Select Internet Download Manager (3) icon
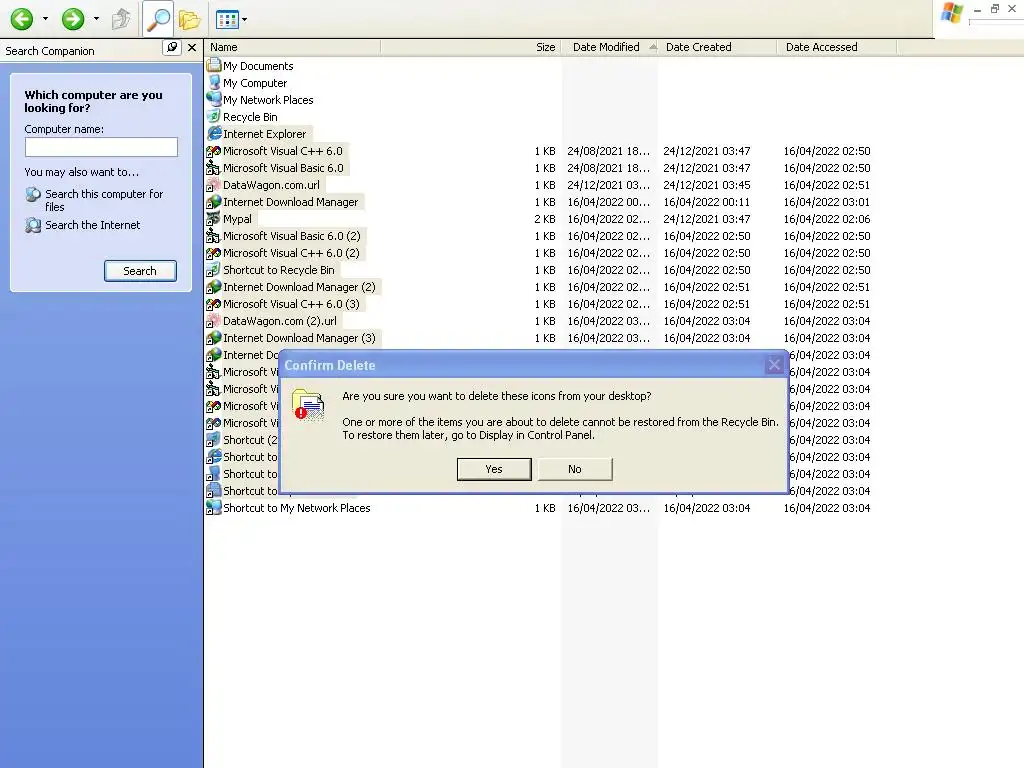 pyautogui.click(x=214, y=338)
